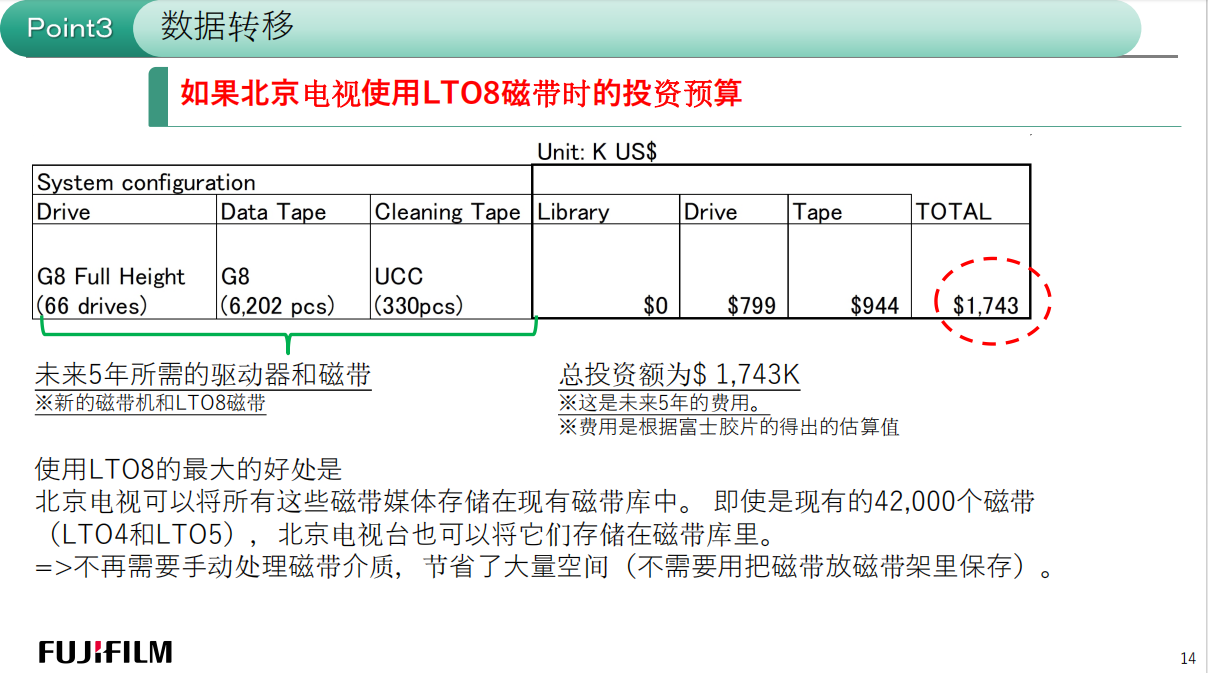Select the (330pcs) value
Screen dimensions: 1208x673
[419, 306]
